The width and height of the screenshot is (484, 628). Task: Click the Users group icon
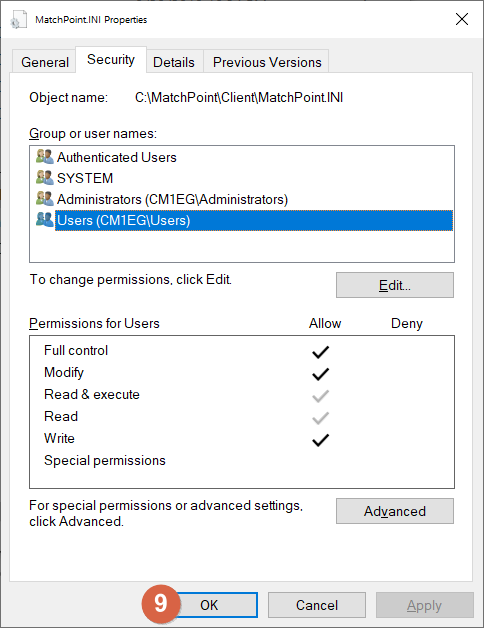pos(44,219)
